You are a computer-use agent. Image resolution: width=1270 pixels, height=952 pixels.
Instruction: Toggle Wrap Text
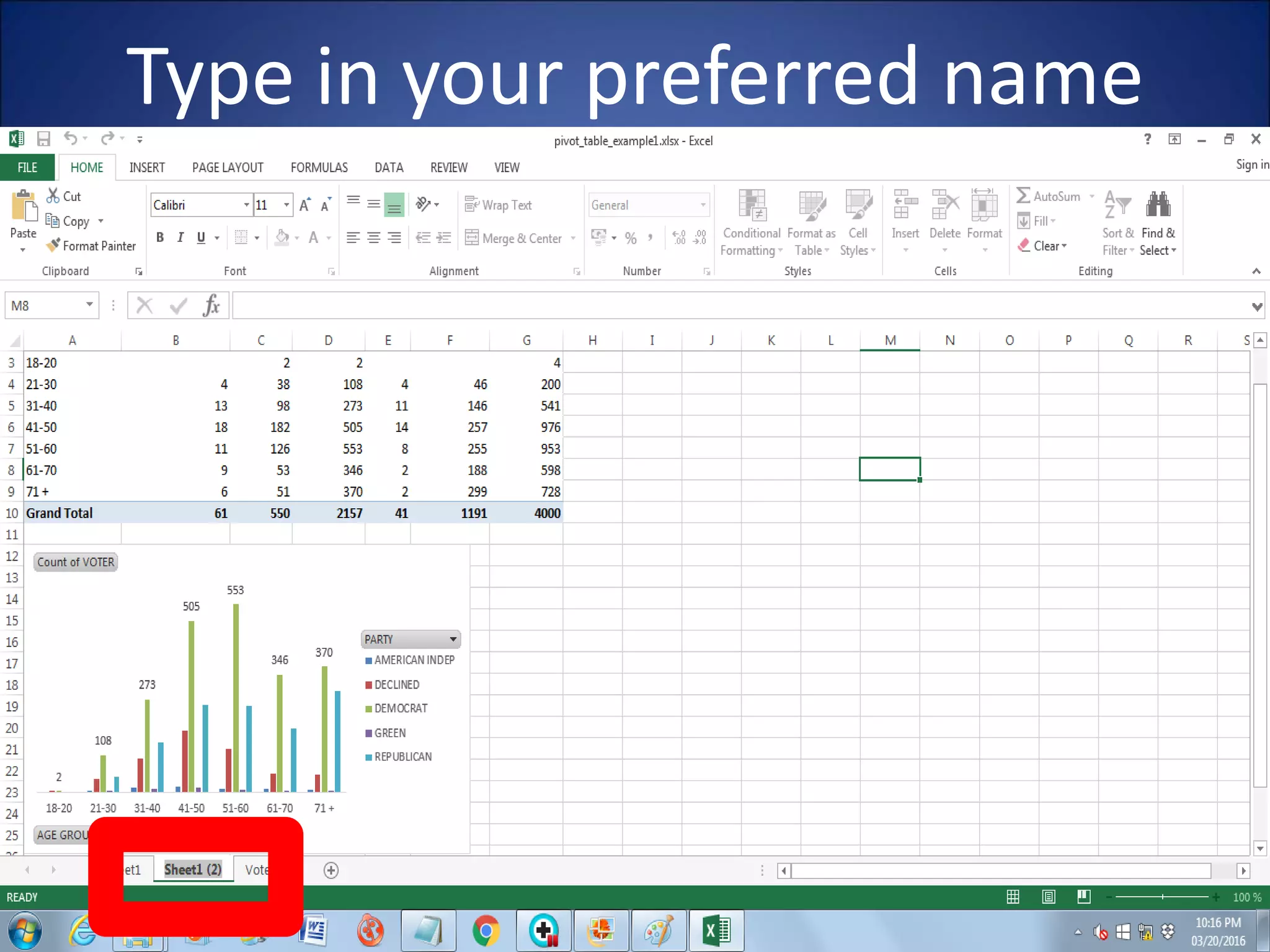(499, 205)
